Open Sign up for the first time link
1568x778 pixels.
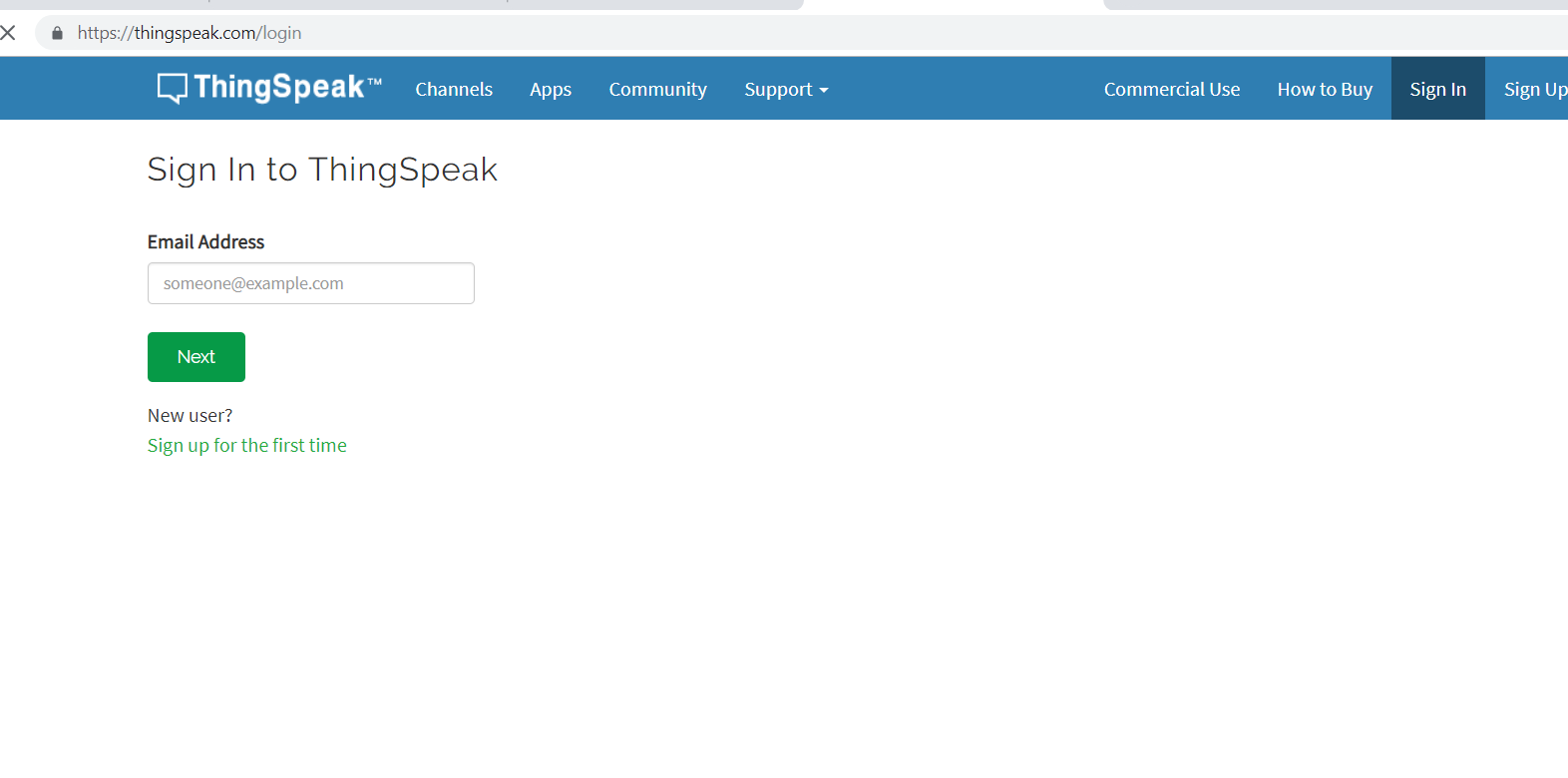247,446
